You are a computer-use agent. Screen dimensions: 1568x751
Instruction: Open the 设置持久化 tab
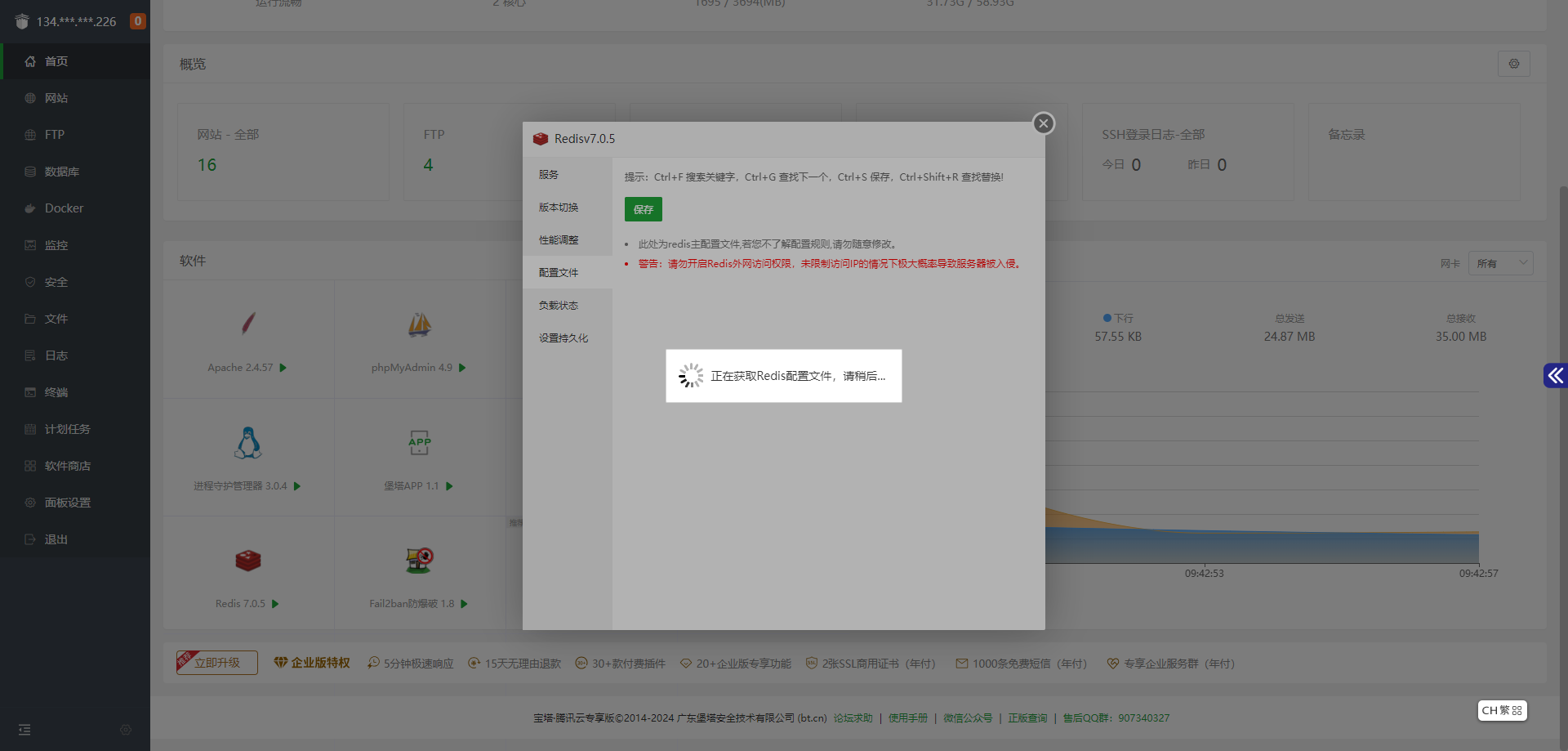click(568, 338)
